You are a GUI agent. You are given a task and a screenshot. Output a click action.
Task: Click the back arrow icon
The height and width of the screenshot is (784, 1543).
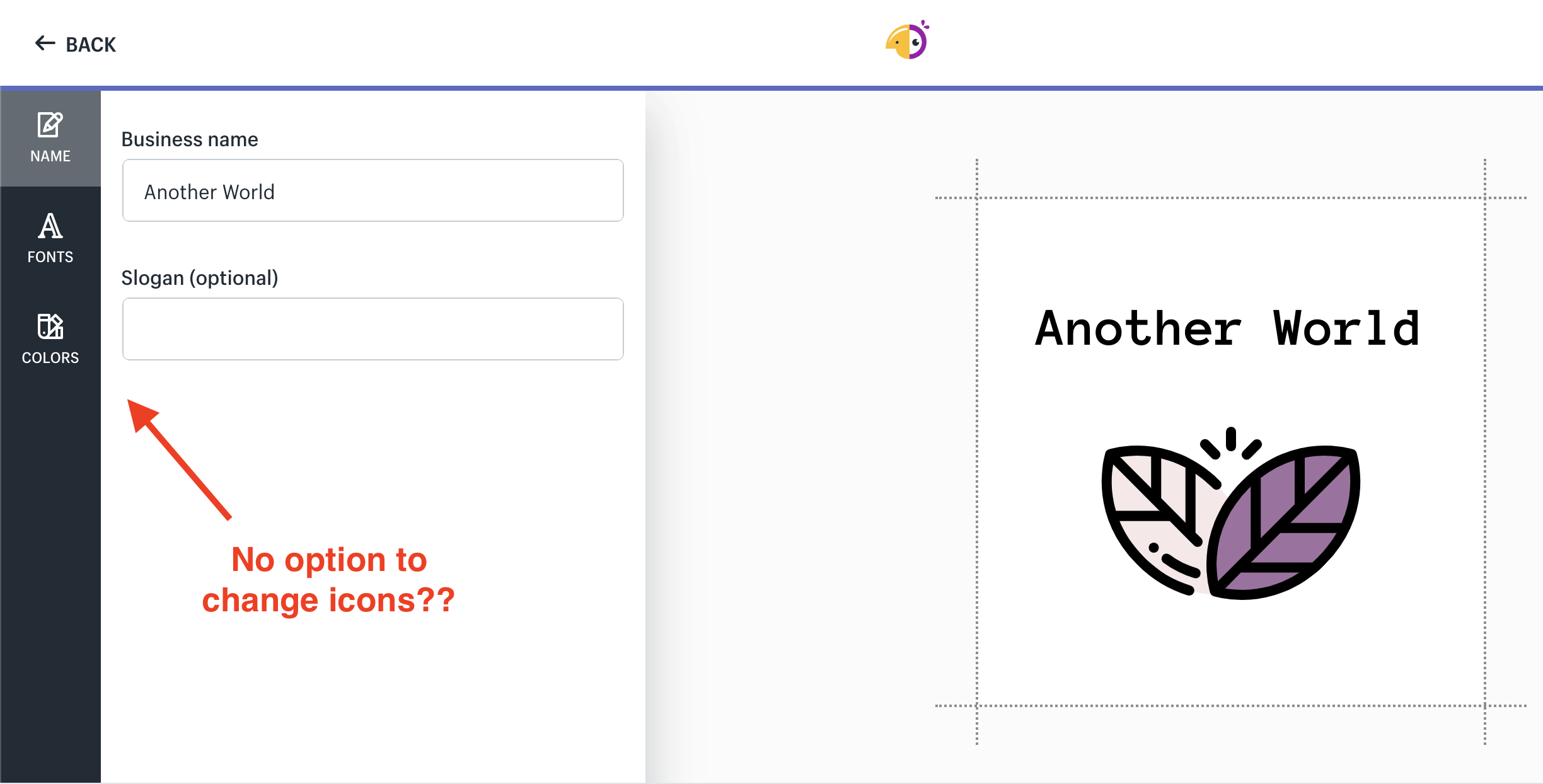coord(45,43)
